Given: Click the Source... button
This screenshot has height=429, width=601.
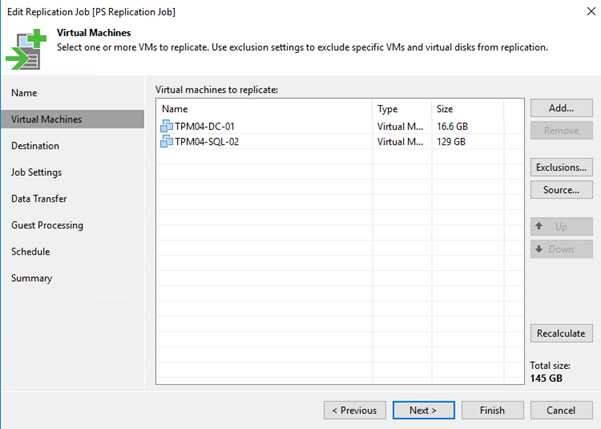Looking at the screenshot, I should pos(561,190).
